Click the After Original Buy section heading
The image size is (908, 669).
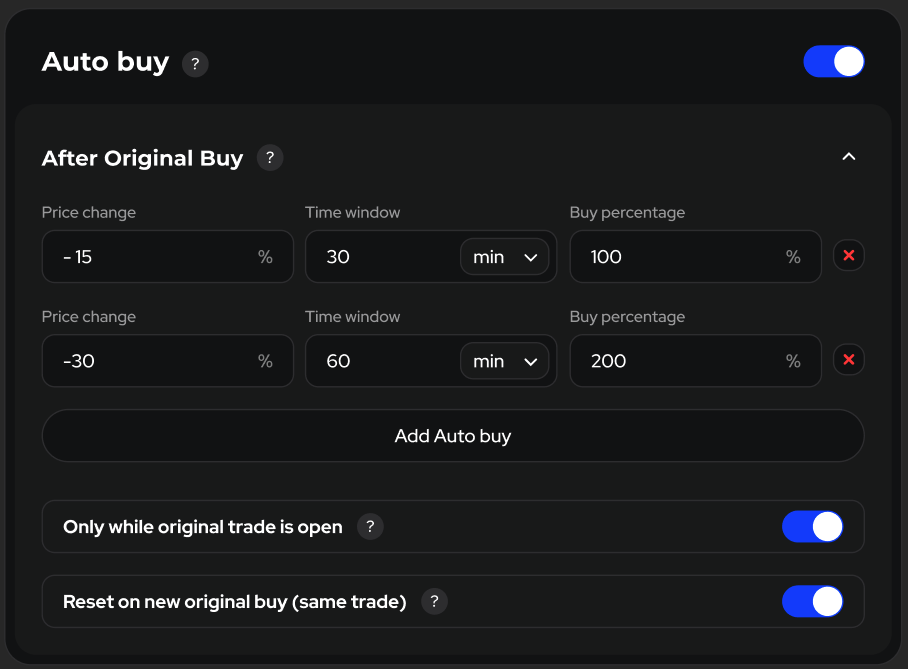[x=142, y=158]
